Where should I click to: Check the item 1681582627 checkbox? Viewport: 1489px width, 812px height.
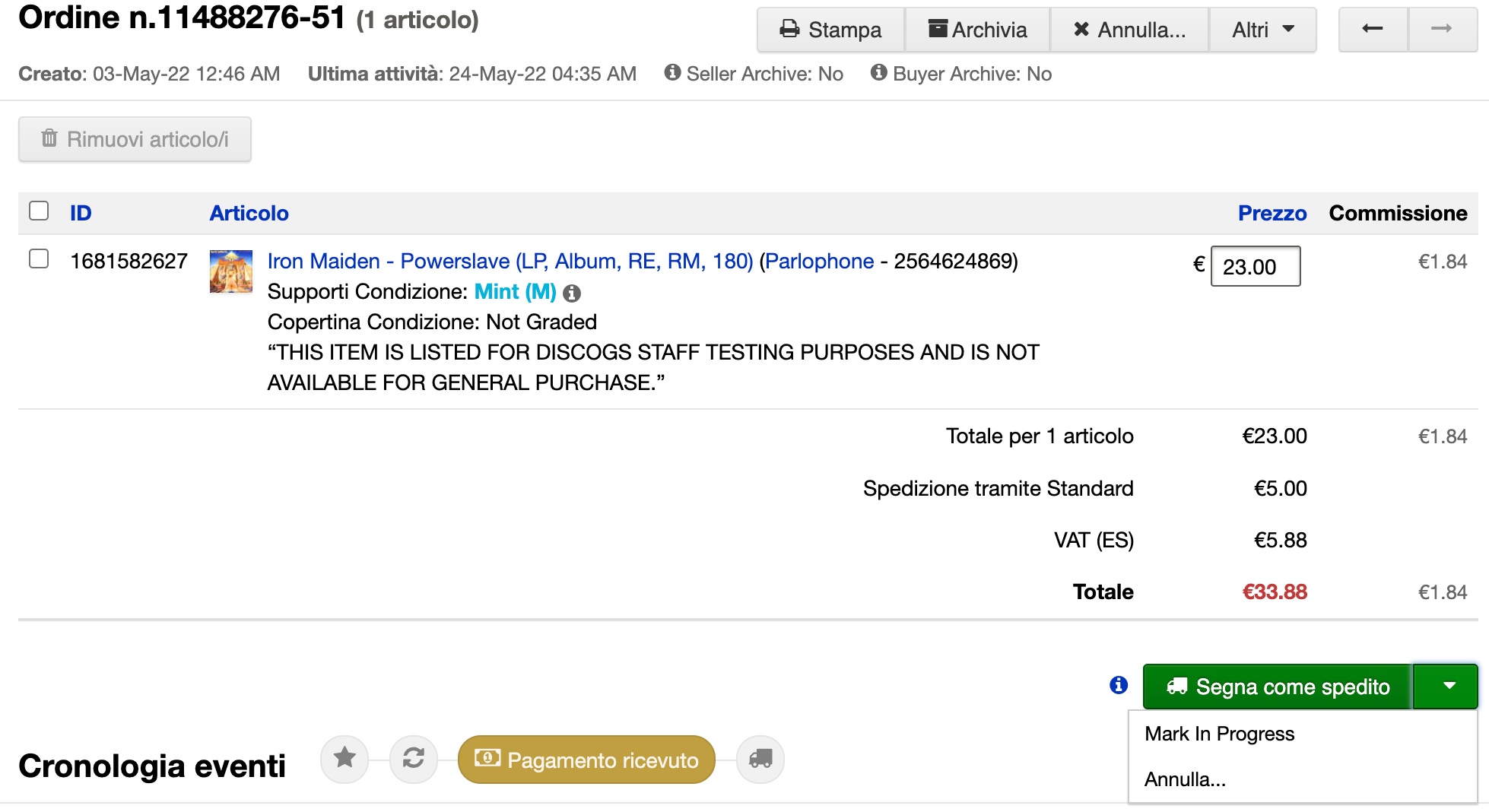pyautogui.click(x=39, y=259)
